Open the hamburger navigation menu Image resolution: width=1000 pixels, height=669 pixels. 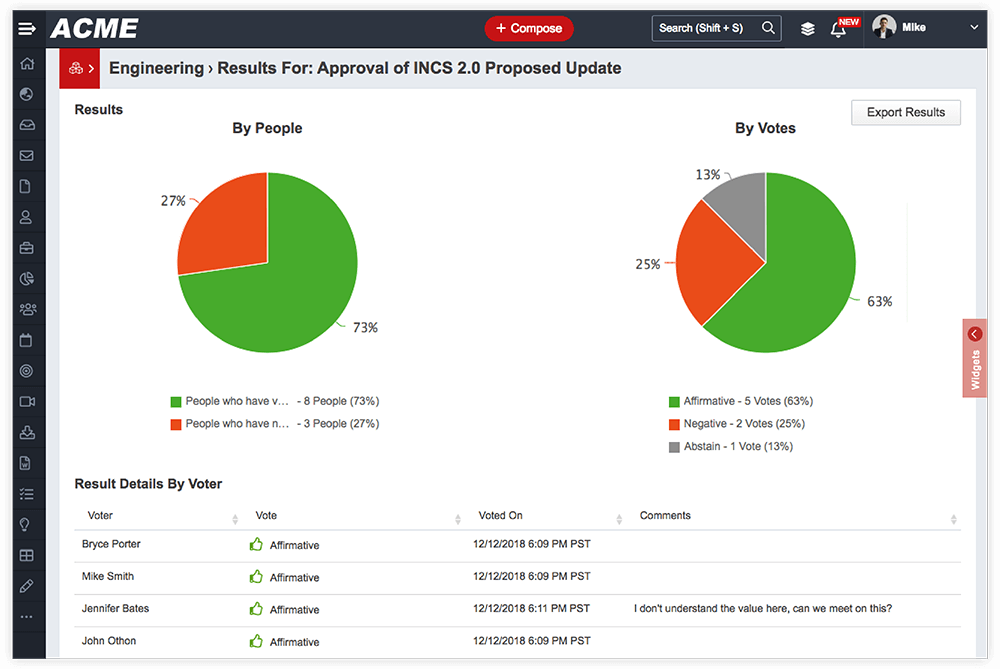pos(27,28)
